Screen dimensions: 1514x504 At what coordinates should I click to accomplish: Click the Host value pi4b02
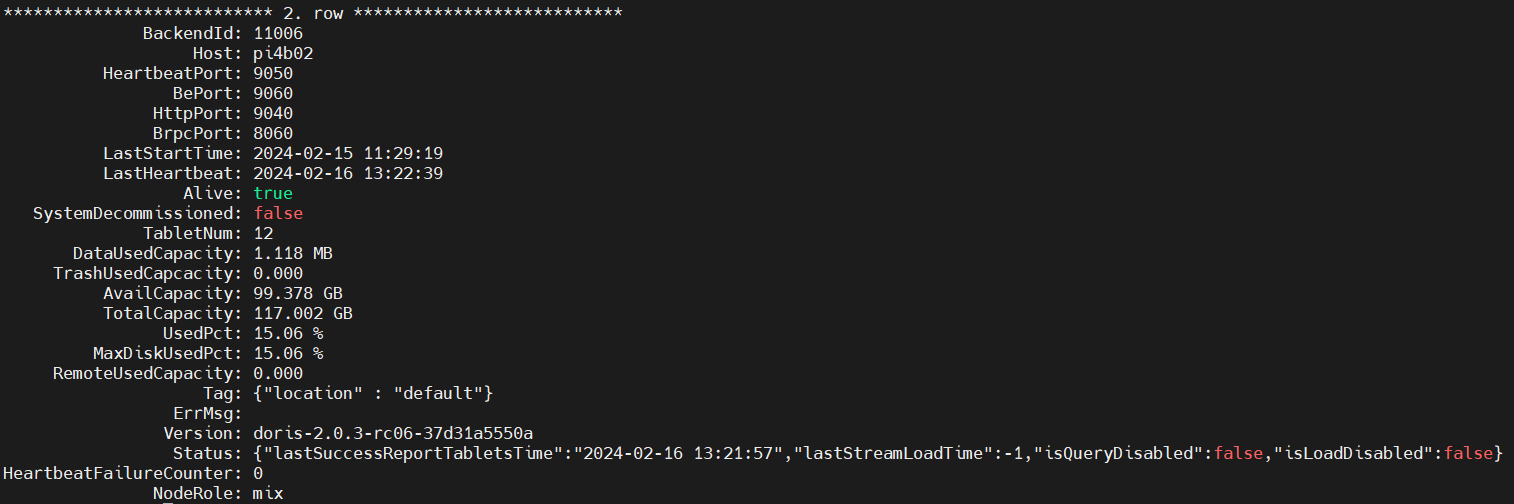(283, 53)
